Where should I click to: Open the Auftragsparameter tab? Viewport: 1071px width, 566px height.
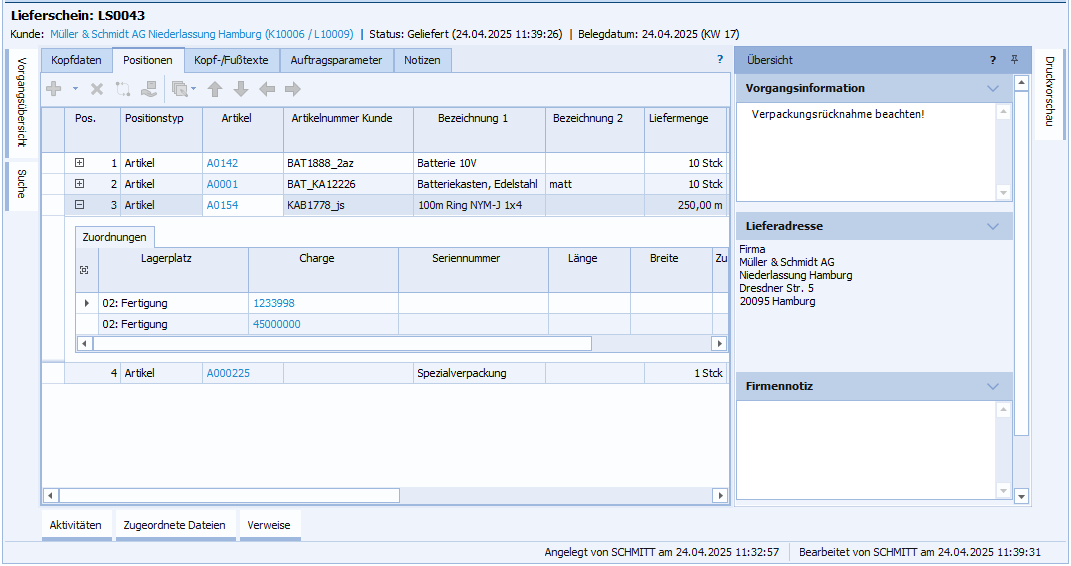click(x=336, y=60)
